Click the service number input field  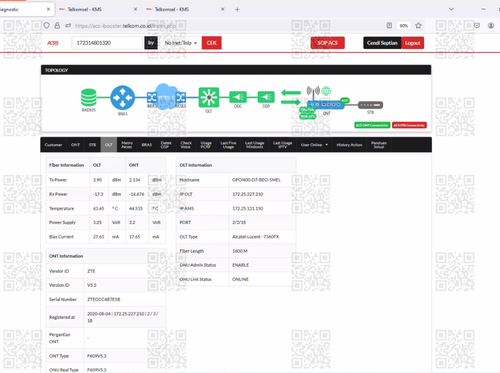point(107,43)
